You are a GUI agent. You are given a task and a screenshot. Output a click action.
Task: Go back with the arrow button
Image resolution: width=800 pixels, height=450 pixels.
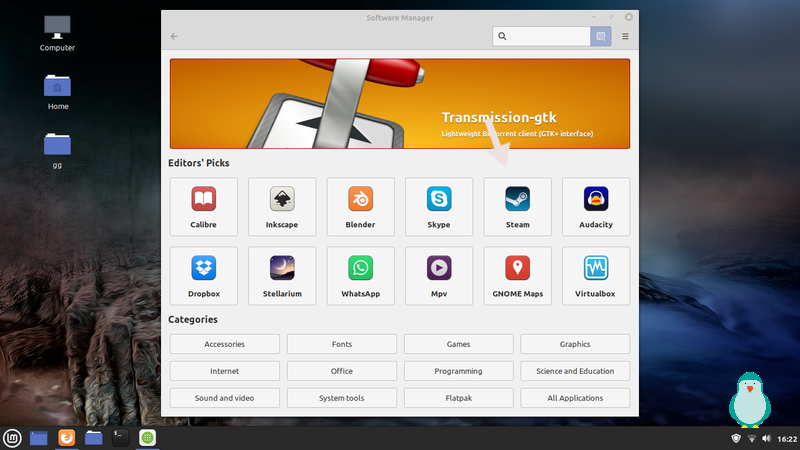(x=174, y=36)
